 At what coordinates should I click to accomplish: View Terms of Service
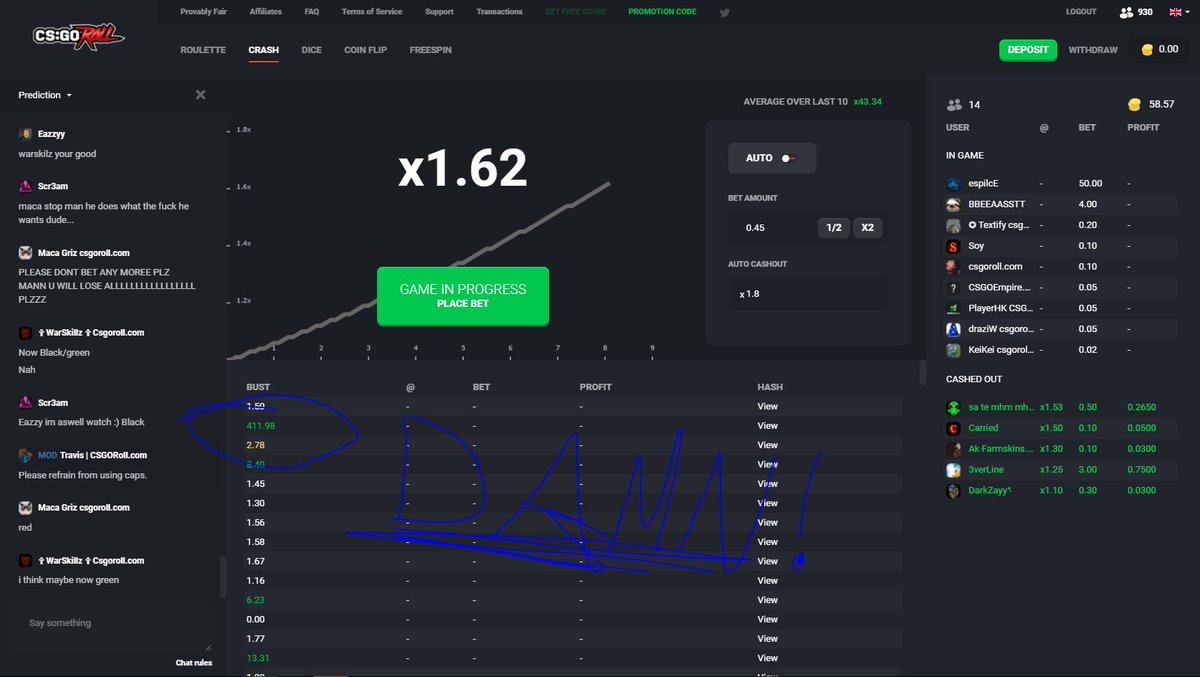click(x=372, y=12)
